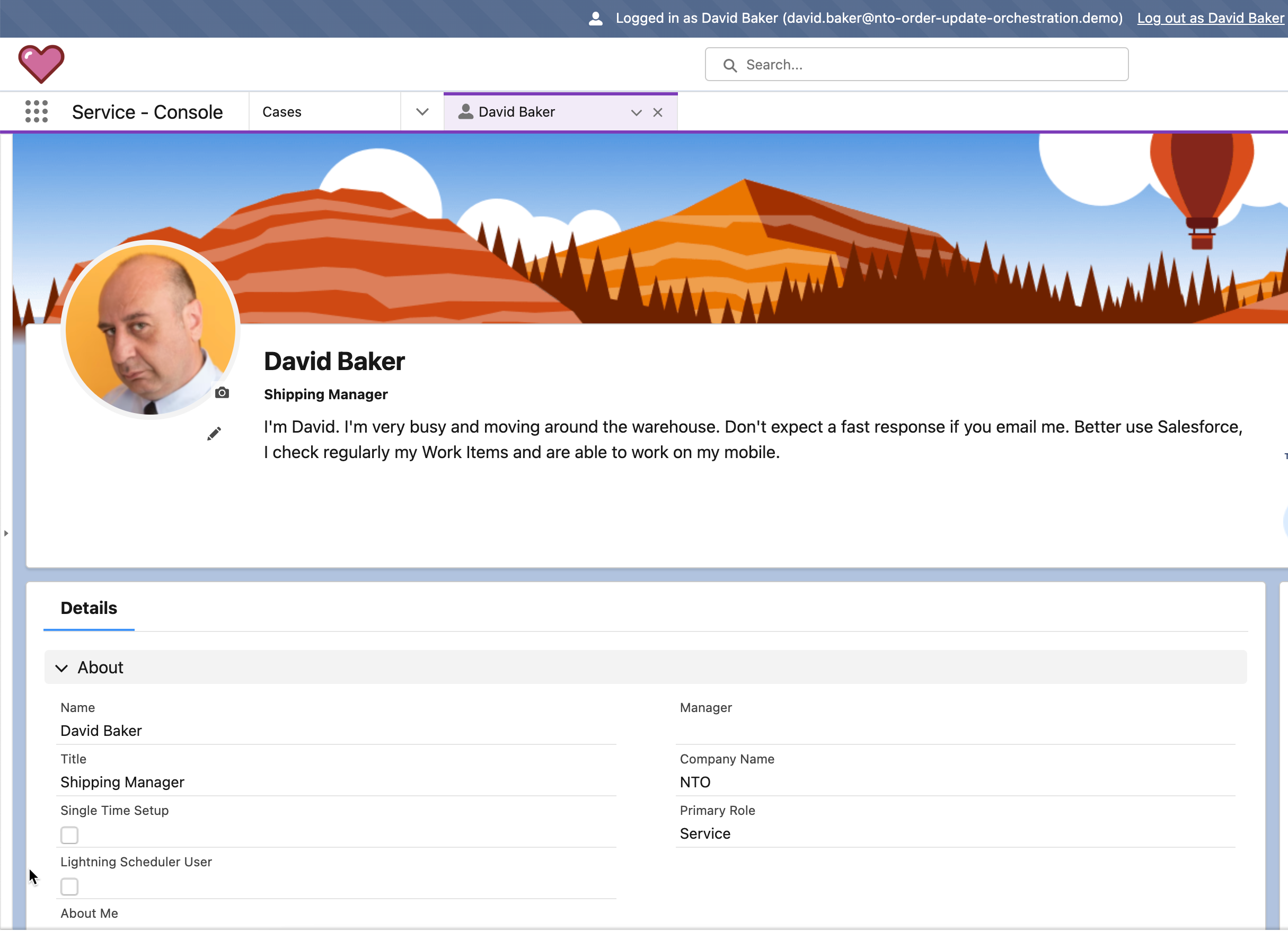Click the pencil edit icon beside profile photo

pos(214,434)
